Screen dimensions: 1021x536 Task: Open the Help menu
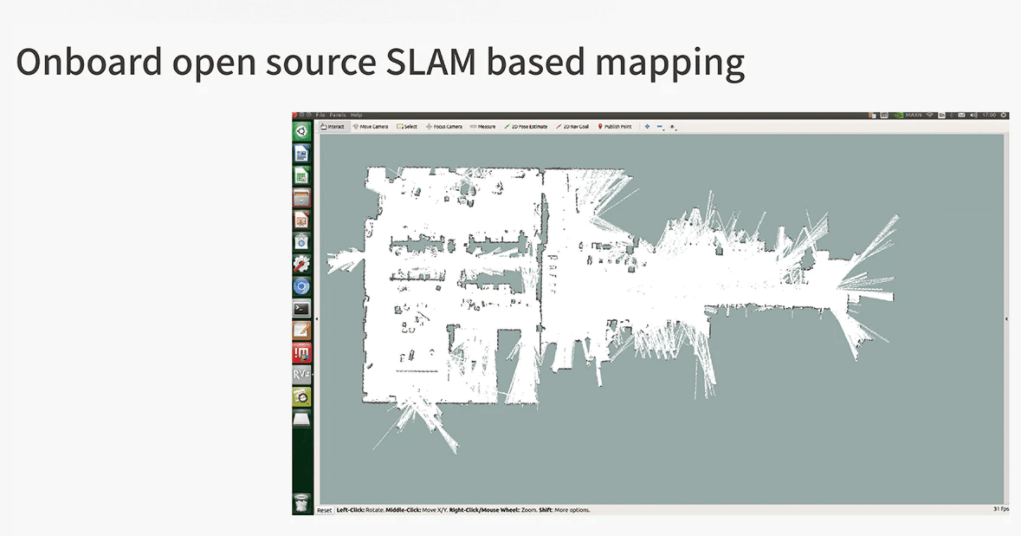[x=355, y=115]
